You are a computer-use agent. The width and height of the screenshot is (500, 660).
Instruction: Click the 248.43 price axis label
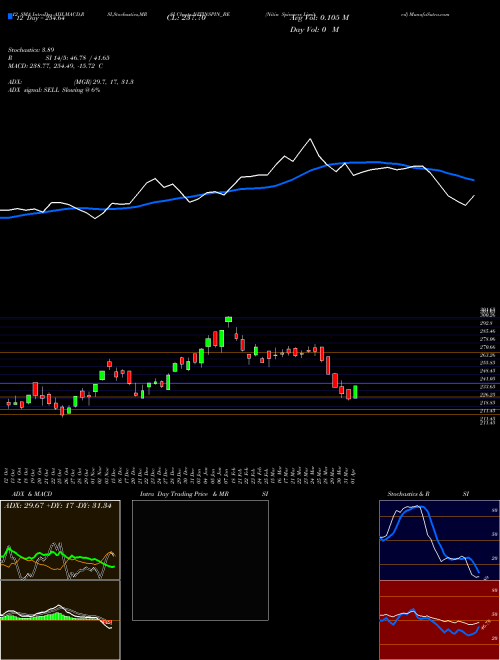(x=487, y=371)
